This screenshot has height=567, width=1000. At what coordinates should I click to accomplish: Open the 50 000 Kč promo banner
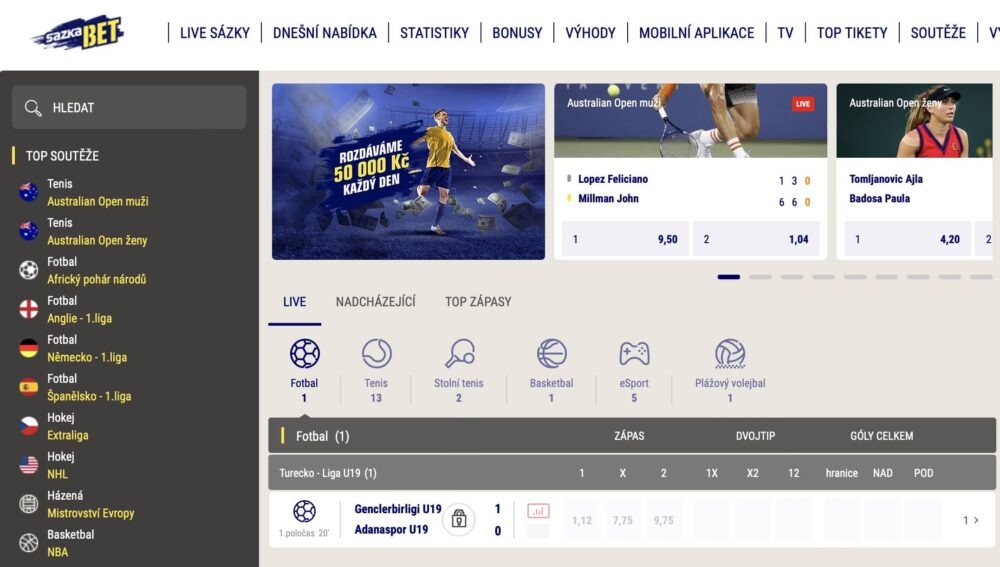pyautogui.click(x=408, y=172)
